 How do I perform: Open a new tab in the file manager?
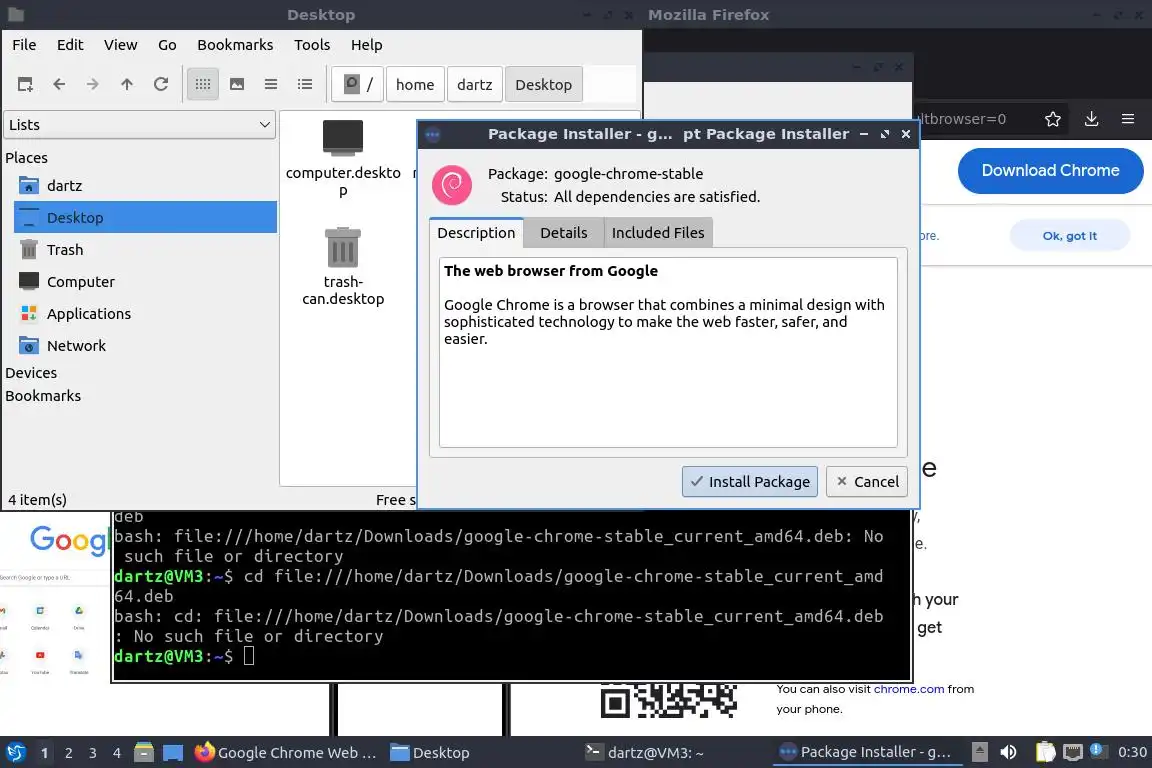click(x=25, y=85)
